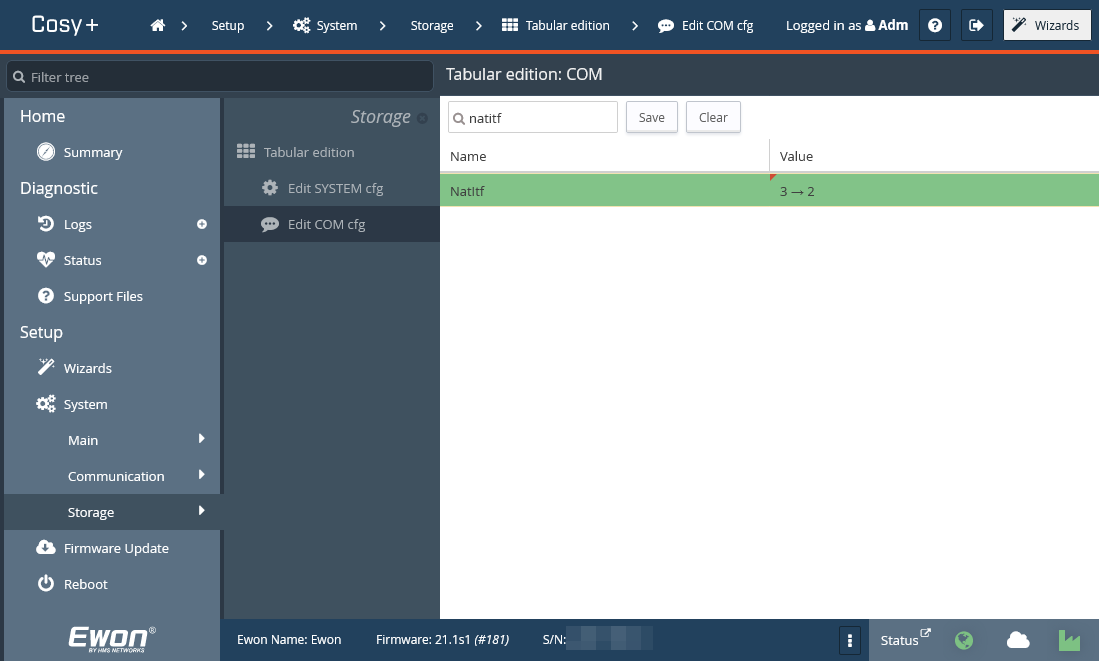Image resolution: width=1099 pixels, height=661 pixels.
Task: Click the Reboot power icon
Action: (x=46, y=583)
